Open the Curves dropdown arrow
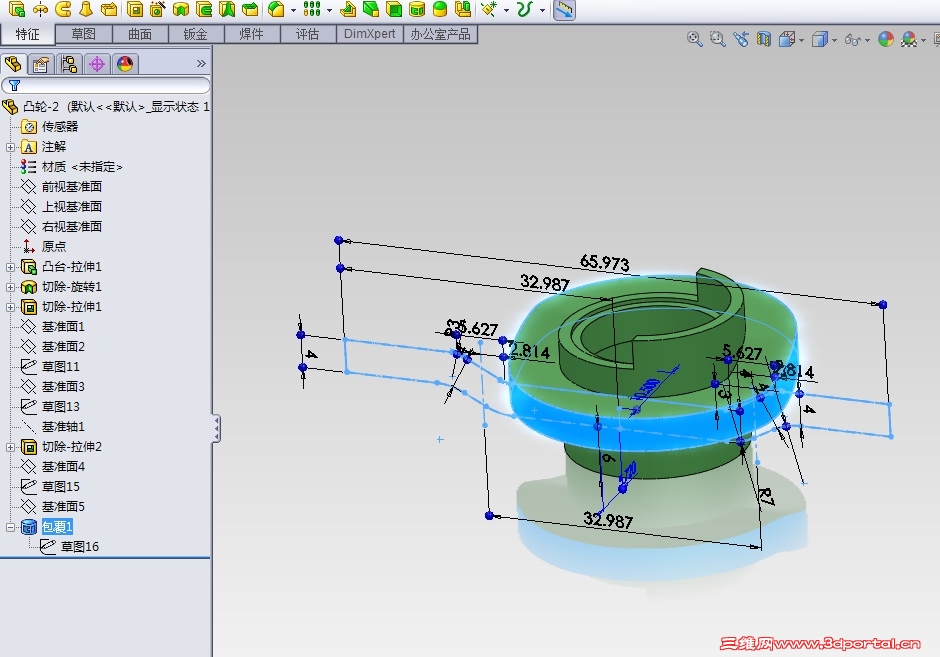 pyautogui.click(x=542, y=10)
